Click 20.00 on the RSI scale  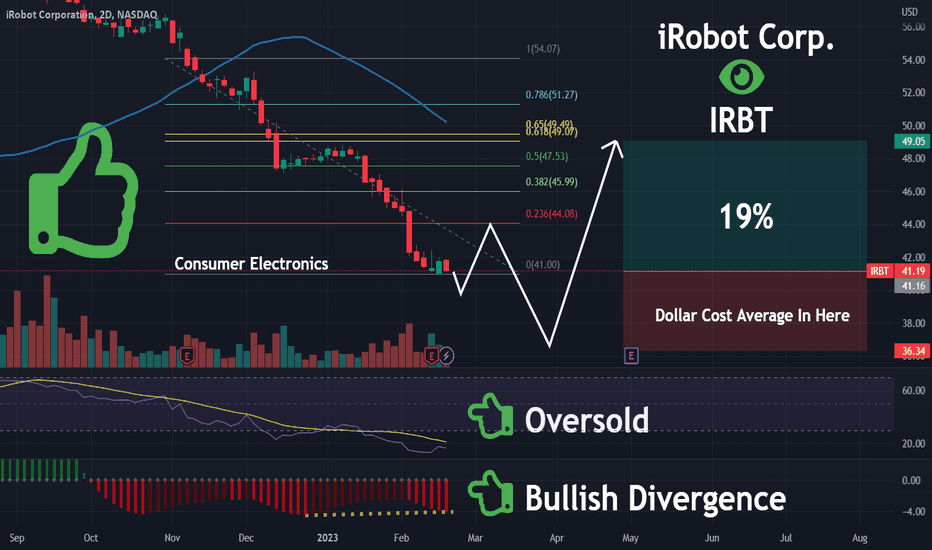(914, 443)
